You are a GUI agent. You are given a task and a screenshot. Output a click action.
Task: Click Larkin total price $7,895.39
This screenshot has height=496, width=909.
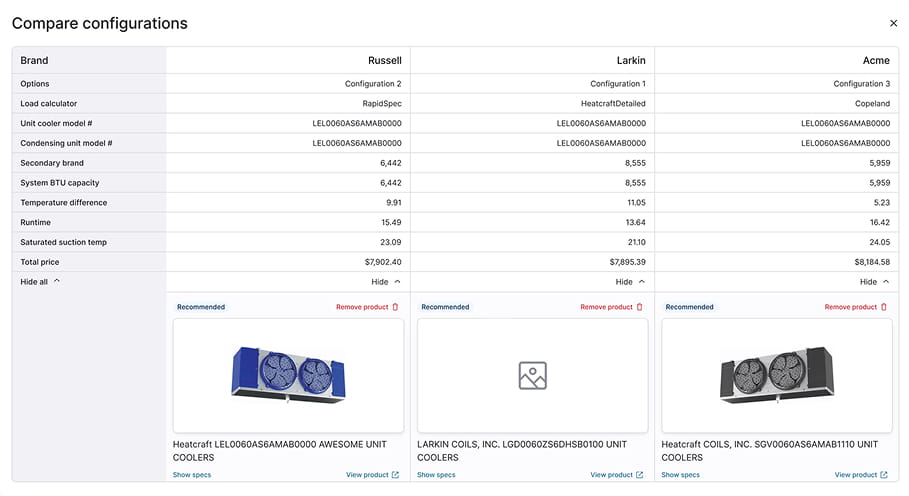628,262
